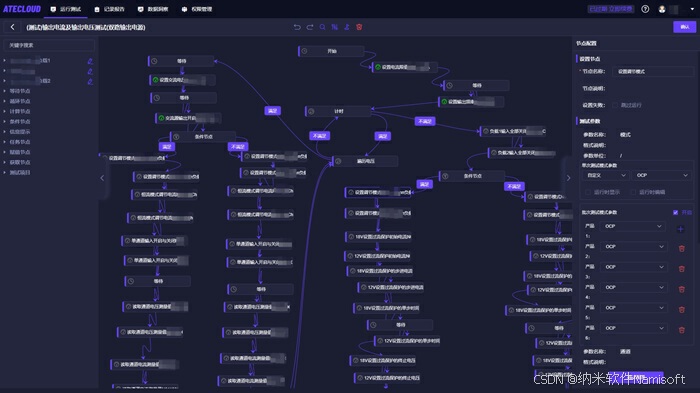700x393 pixels.
Task: Open the help question mark icon
Action: coord(645,9)
